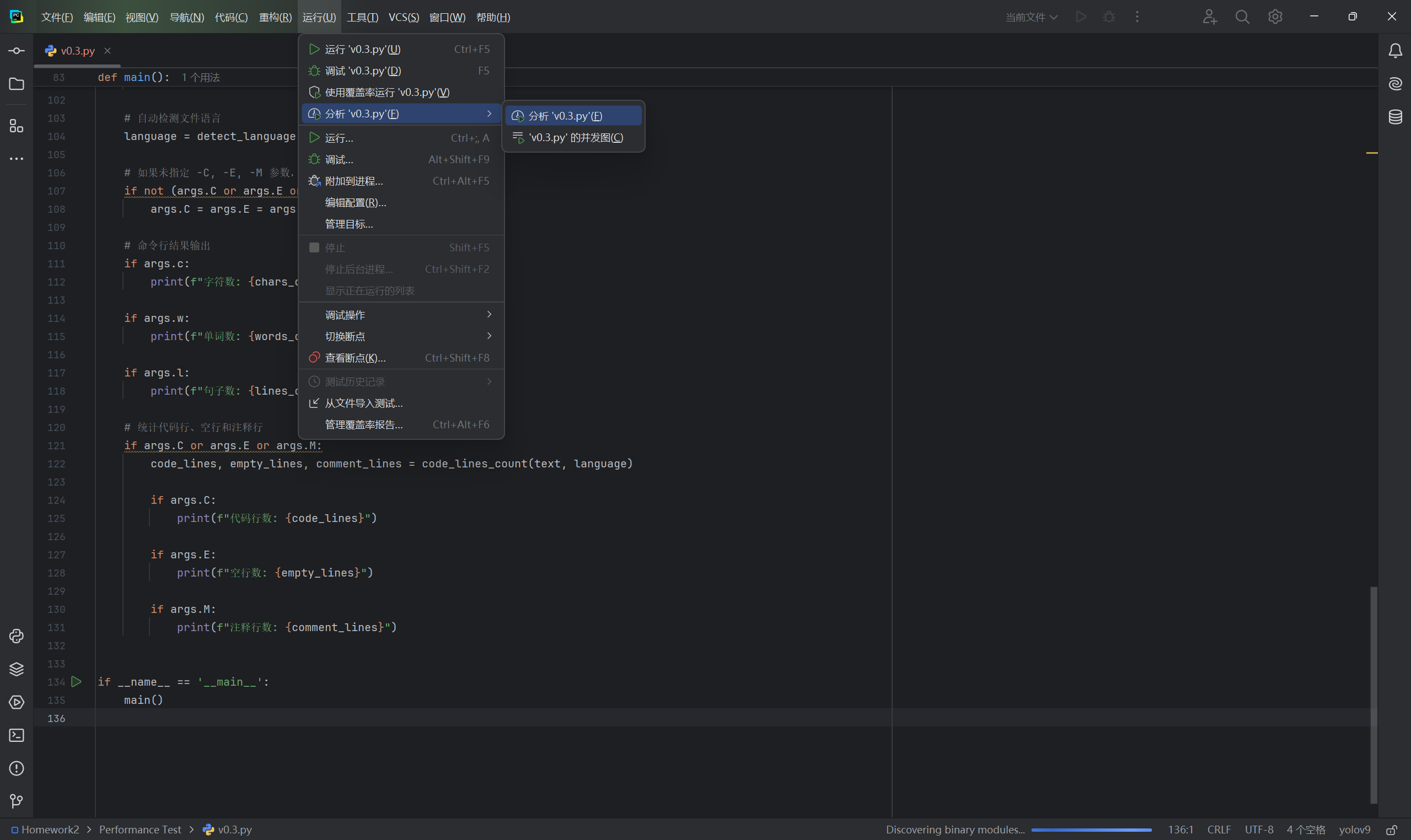The image size is (1411, 840).
Task: Click Discovering binary modules progress bar
Action: (1091, 830)
